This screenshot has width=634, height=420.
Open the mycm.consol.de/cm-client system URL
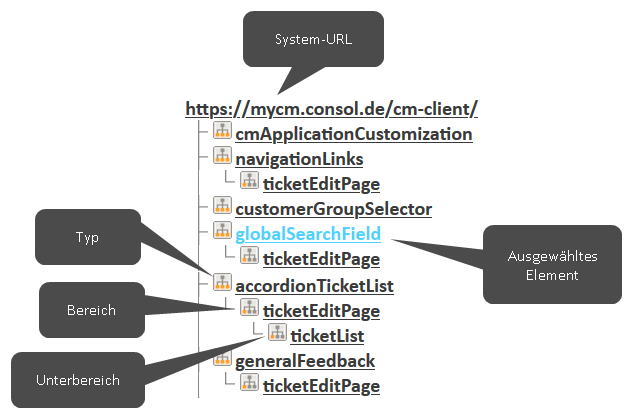(331, 108)
